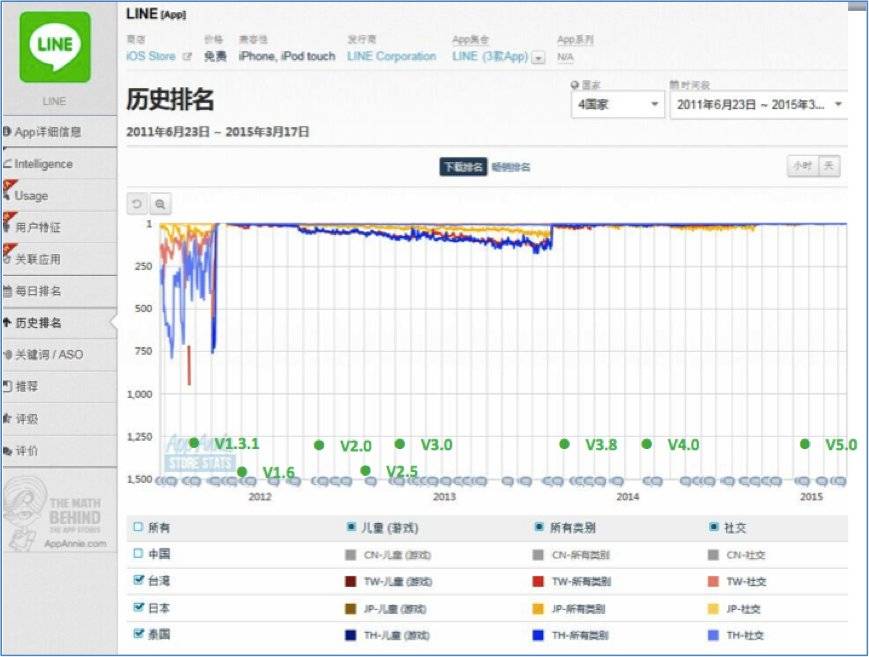Click the V3.8 version marker dot

[x=564, y=444]
